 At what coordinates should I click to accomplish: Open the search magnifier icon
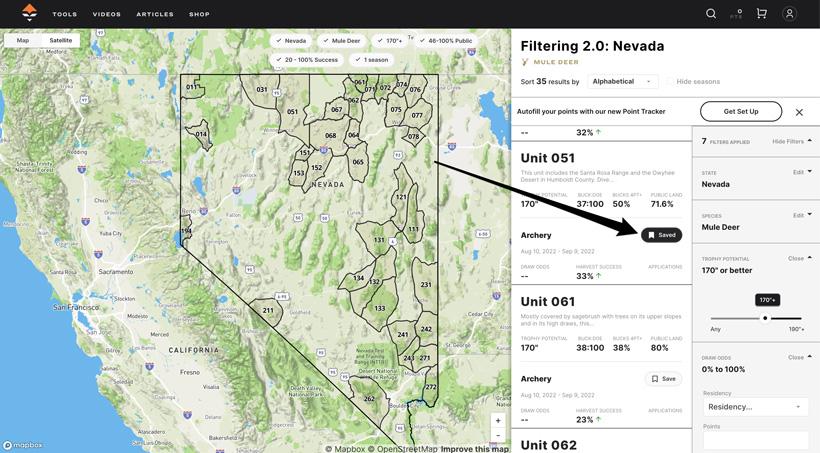[711, 14]
